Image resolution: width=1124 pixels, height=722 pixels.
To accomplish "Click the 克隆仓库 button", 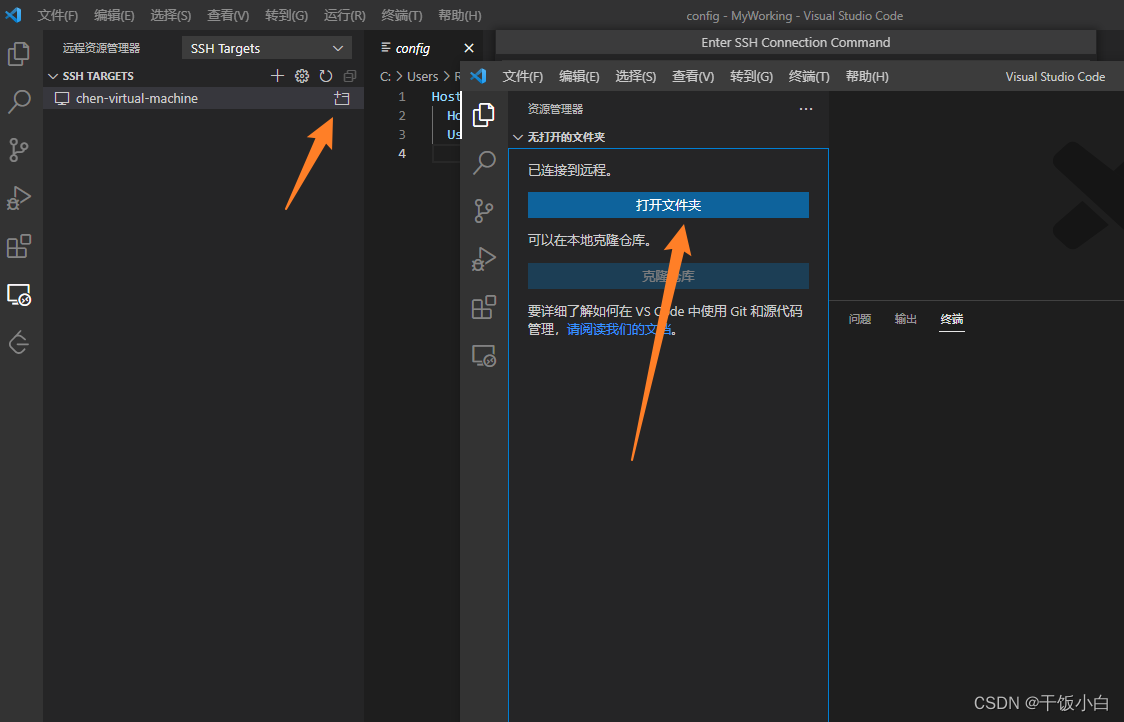I will [668, 276].
